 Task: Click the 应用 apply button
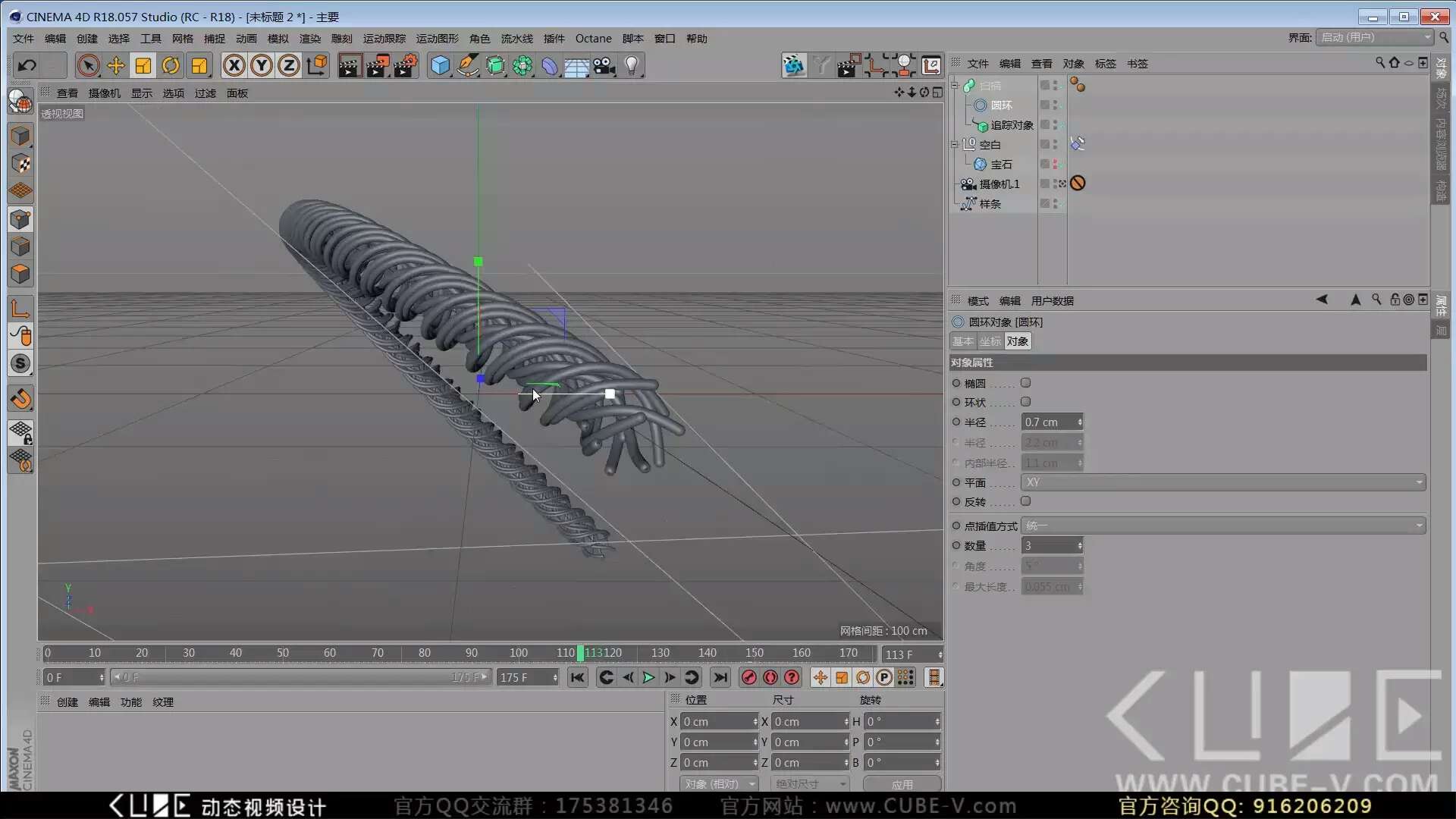pos(902,784)
